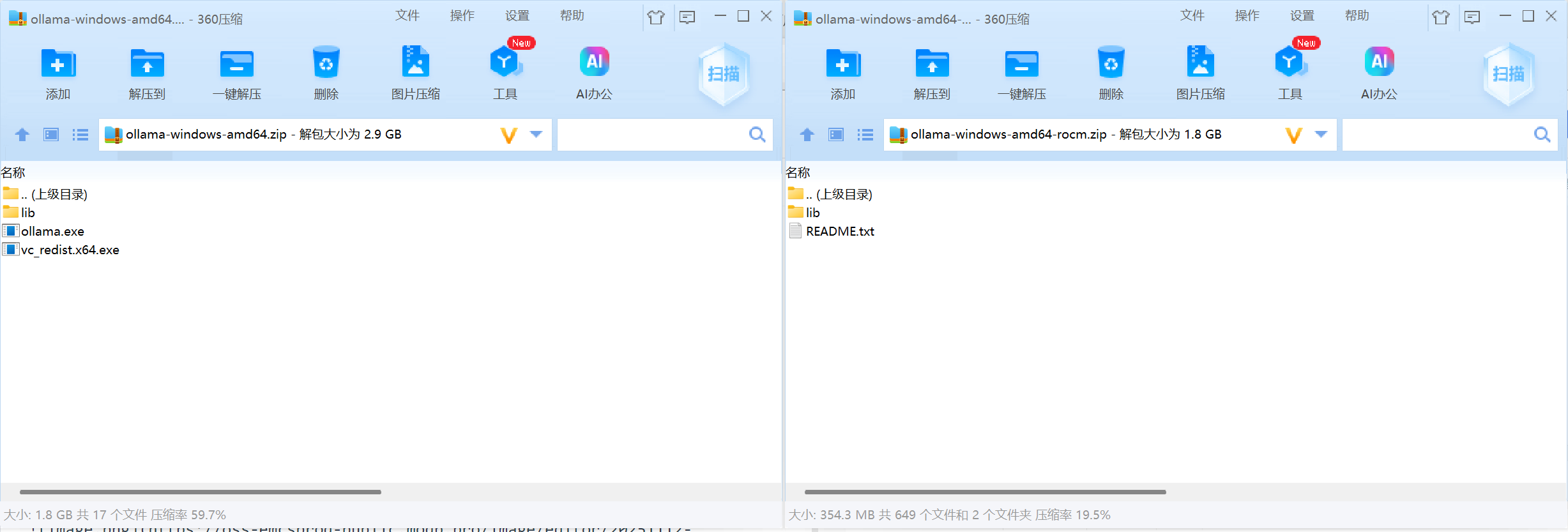
Task: Click search magnifier in right window
Action: [x=1542, y=134]
